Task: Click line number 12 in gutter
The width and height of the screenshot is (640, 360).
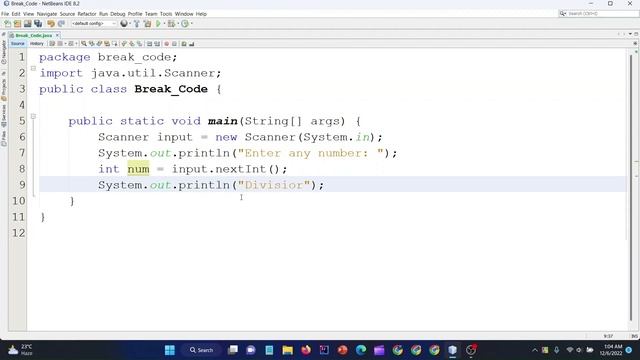Action: [x=18, y=233]
